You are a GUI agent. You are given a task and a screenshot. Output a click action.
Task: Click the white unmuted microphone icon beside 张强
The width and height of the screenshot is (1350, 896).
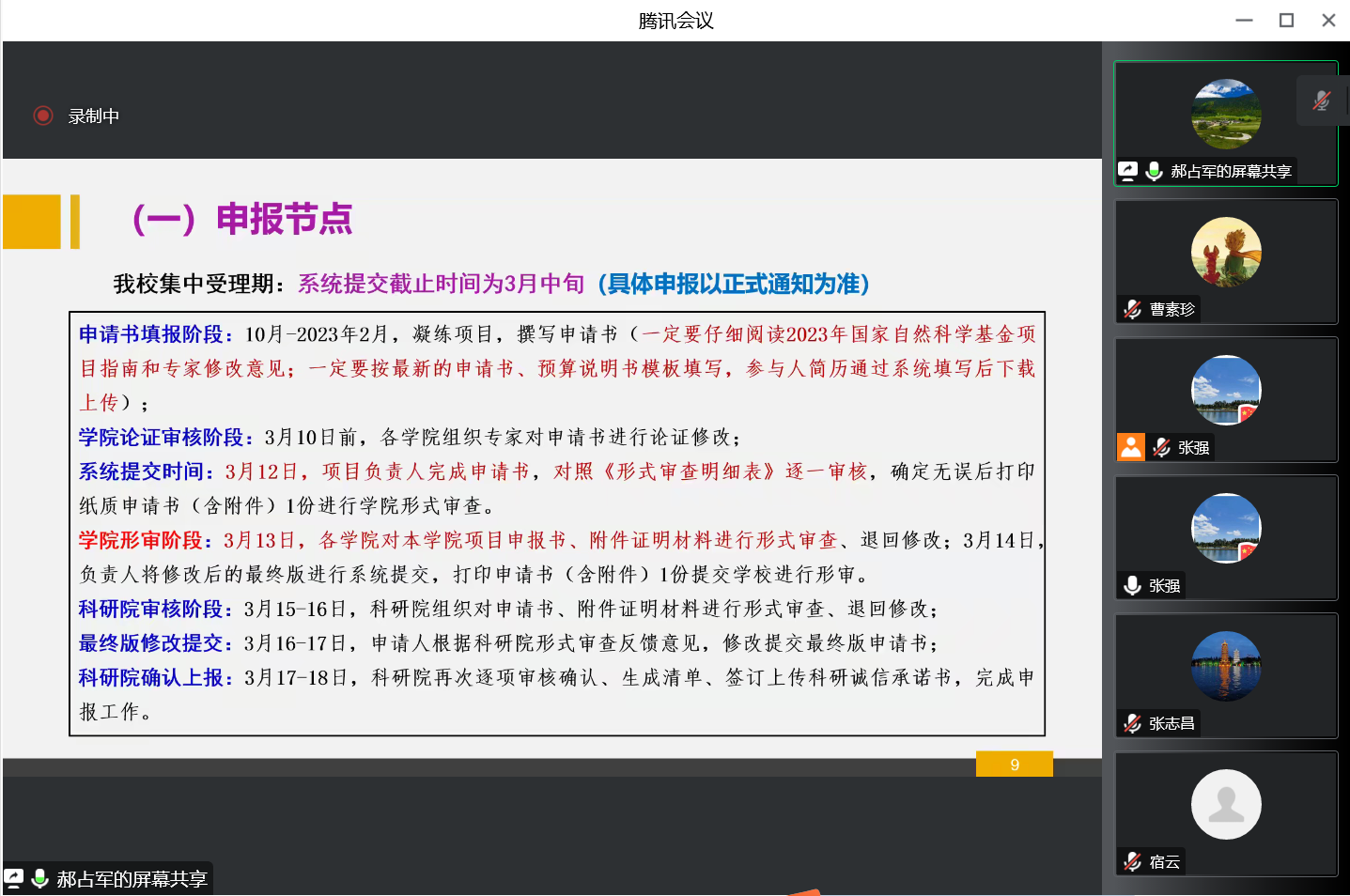(1132, 585)
